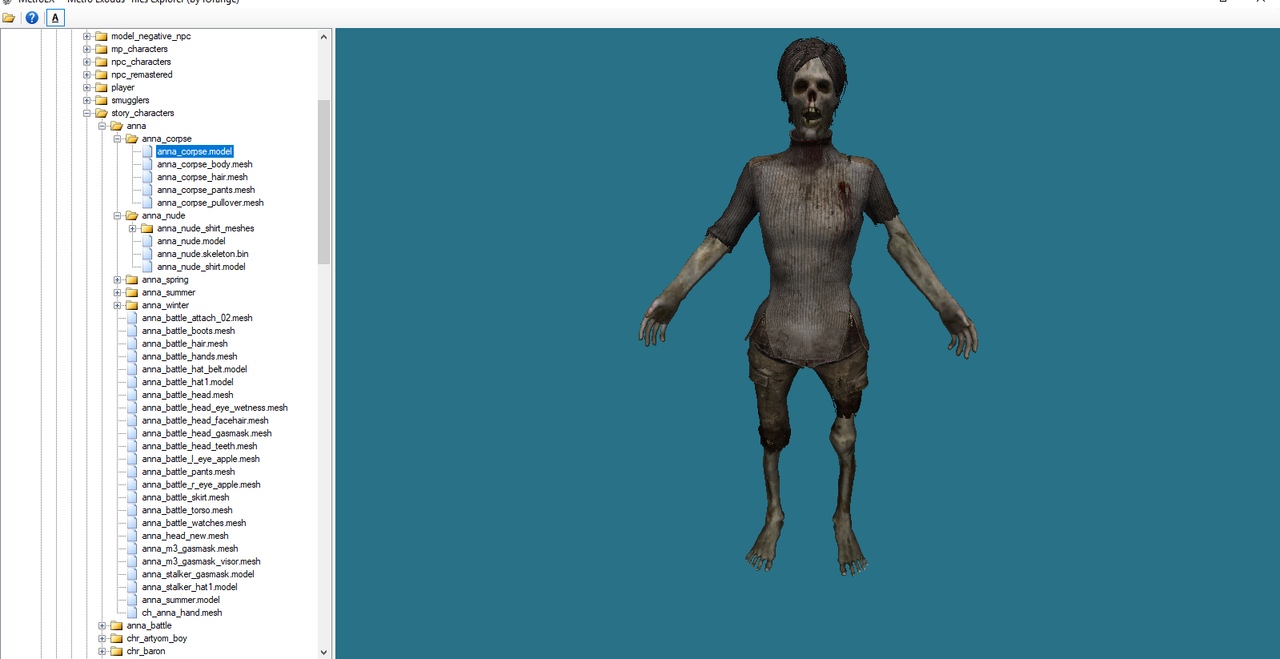1280x659 pixels.
Task: Expand the anna_battle folder
Action: pyautogui.click(x=102, y=626)
